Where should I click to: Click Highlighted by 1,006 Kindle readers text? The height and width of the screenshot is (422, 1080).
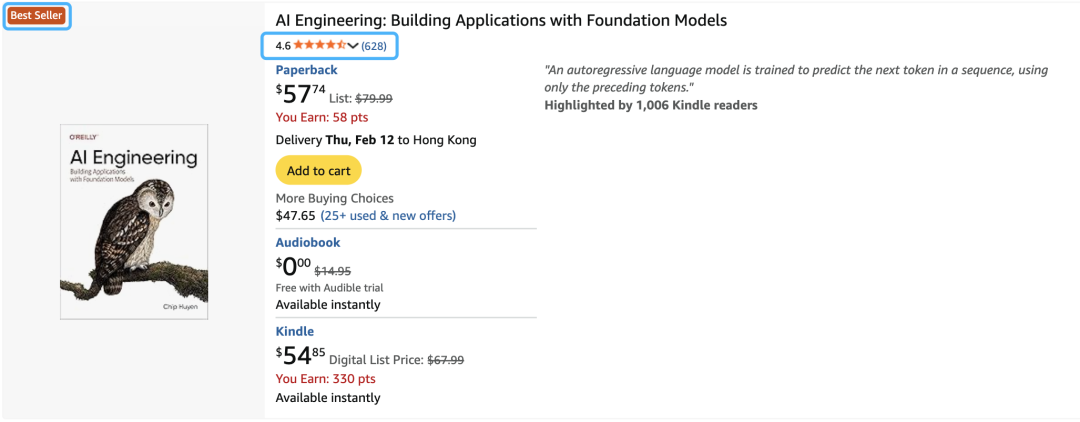point(651,105)
